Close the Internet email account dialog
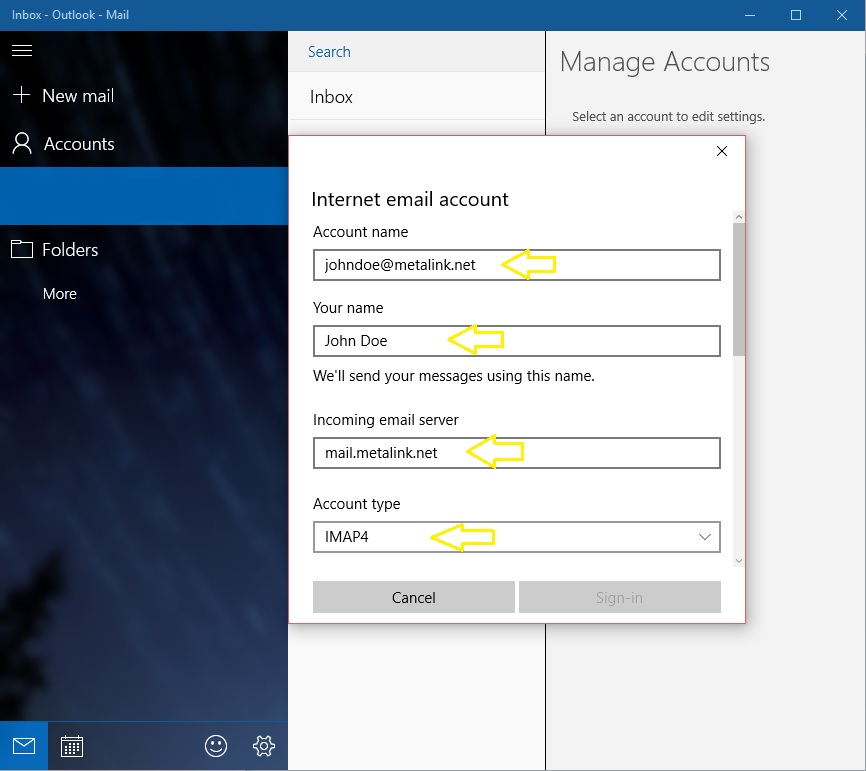Image resolution: width=866 pixels, height=771 pixels. [722, 151]
